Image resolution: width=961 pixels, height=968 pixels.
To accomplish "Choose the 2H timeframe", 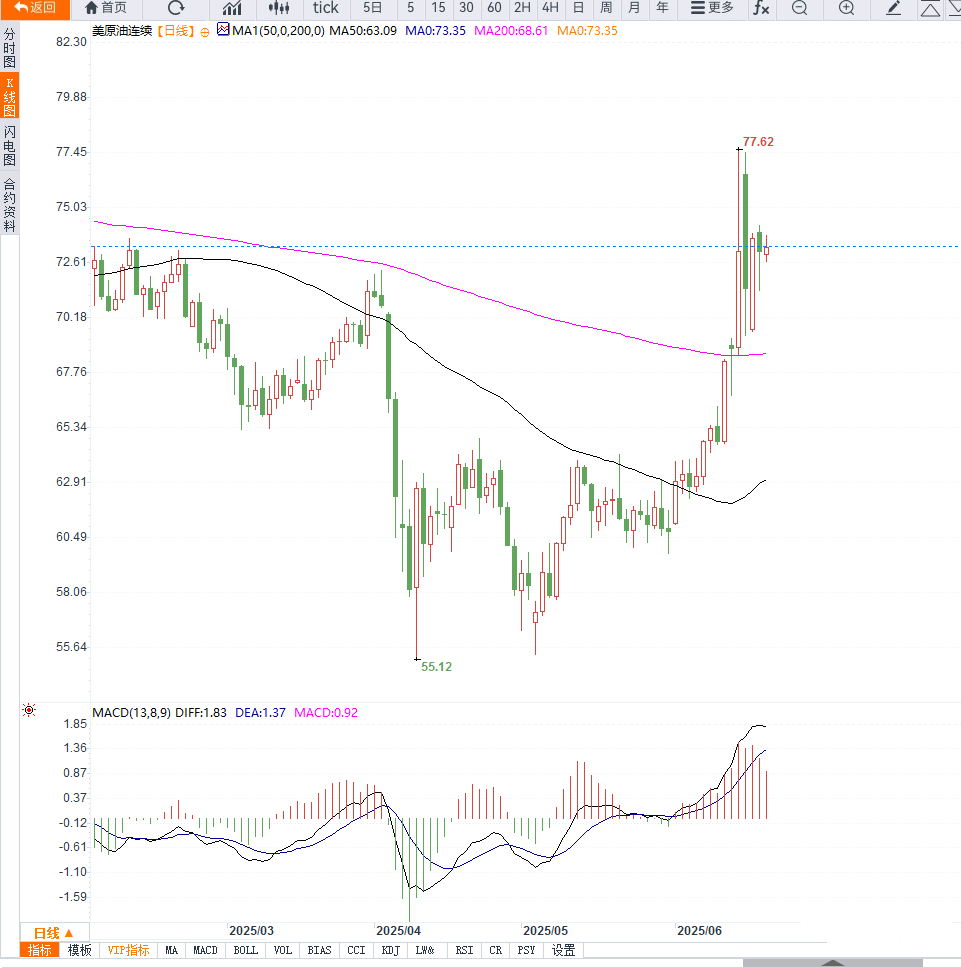I will point(522,8).
